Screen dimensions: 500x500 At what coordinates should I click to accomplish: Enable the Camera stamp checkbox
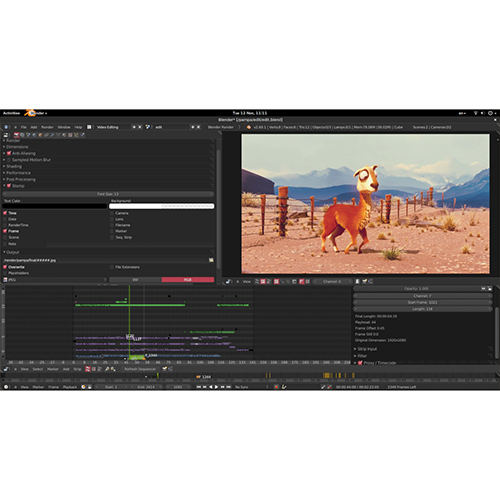click(x=112, y=213)
